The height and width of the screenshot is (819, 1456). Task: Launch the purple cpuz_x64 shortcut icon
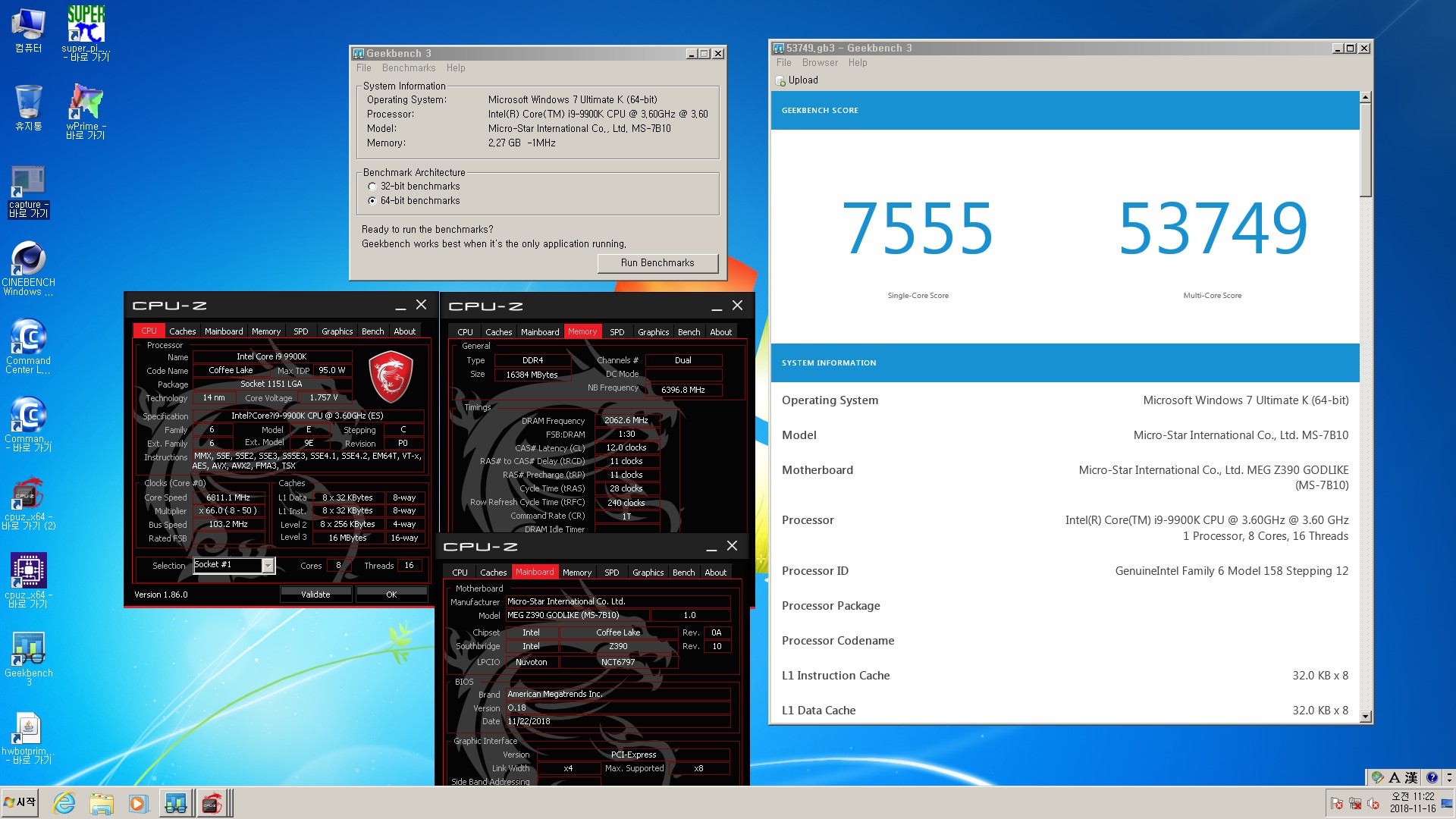(28, 581)
